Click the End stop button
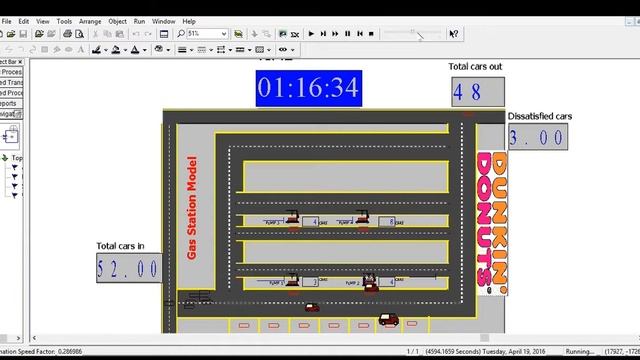 point(371,34)
